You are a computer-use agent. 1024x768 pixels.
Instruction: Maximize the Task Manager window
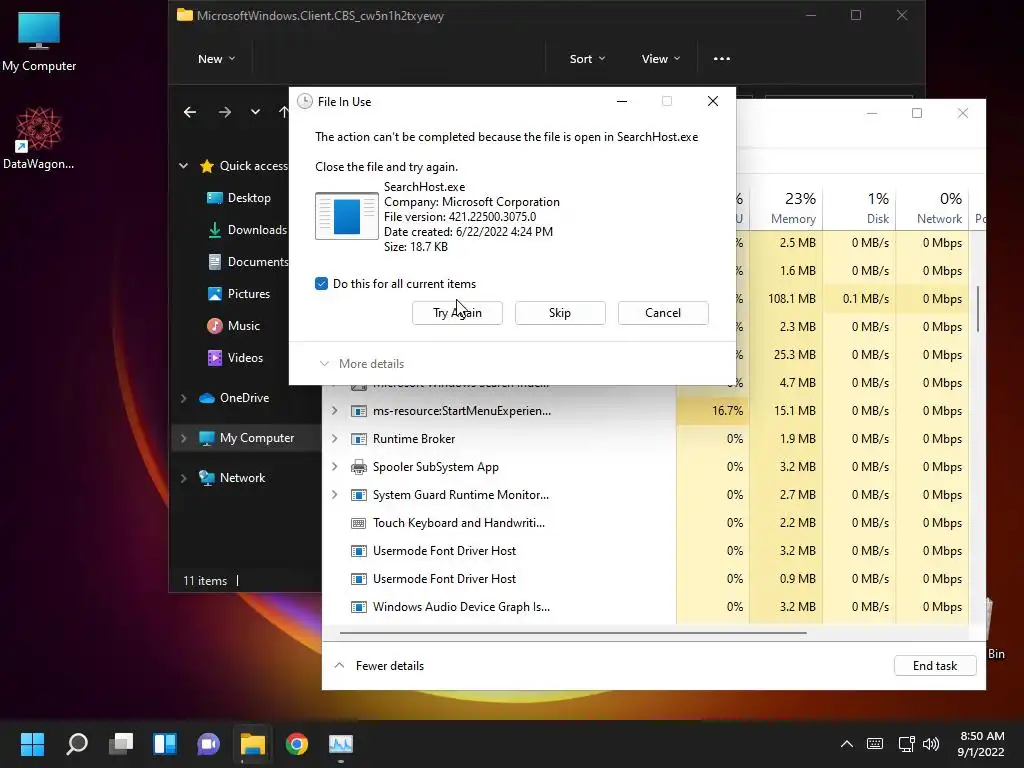(917, 113)
